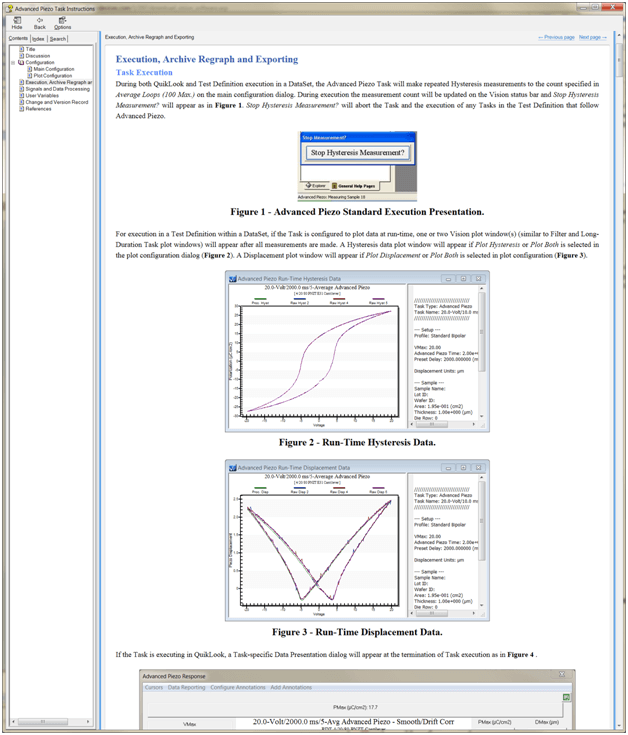Screen dimensions: 628x735
Task: Open Change and Version Record topic
Action: point(57,102)
